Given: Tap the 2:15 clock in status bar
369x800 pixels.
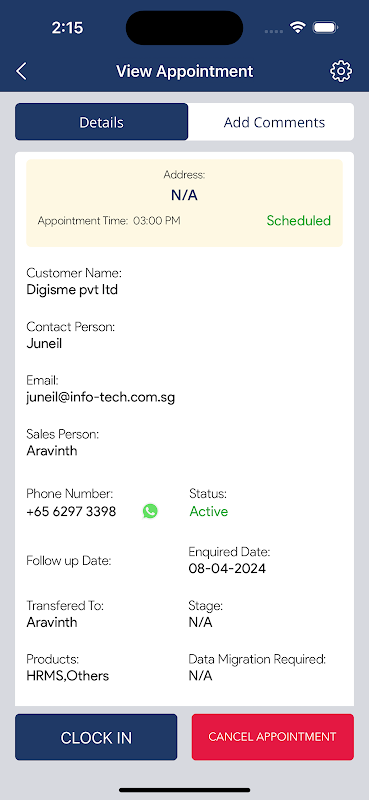Looking at the screenshot, I should tap(69, 28).
